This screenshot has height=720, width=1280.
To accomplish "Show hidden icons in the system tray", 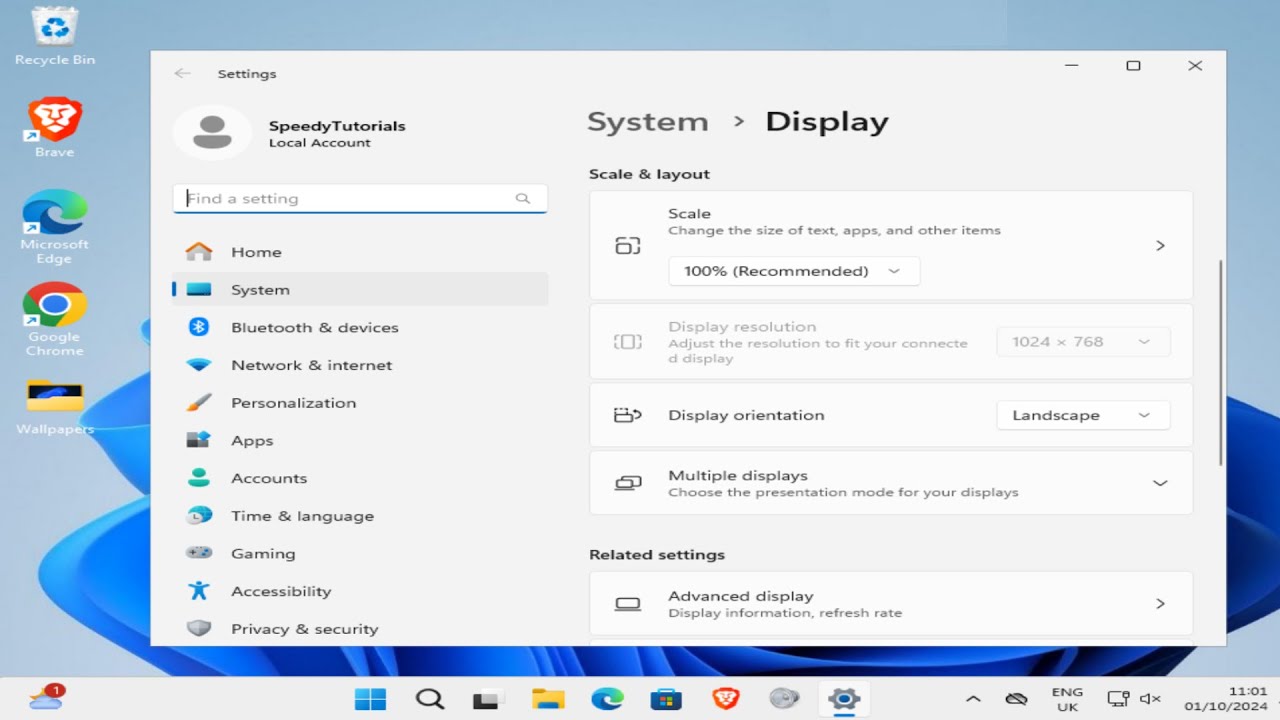I will pos(973,699).
